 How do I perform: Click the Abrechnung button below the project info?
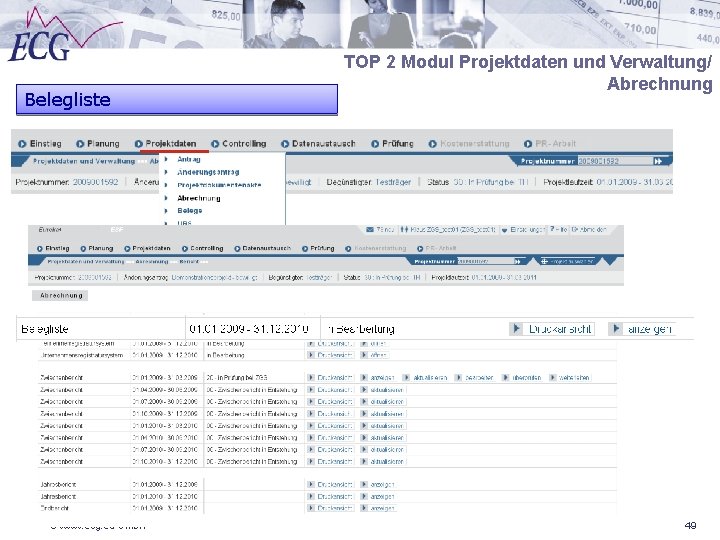[x=60, y=296]
